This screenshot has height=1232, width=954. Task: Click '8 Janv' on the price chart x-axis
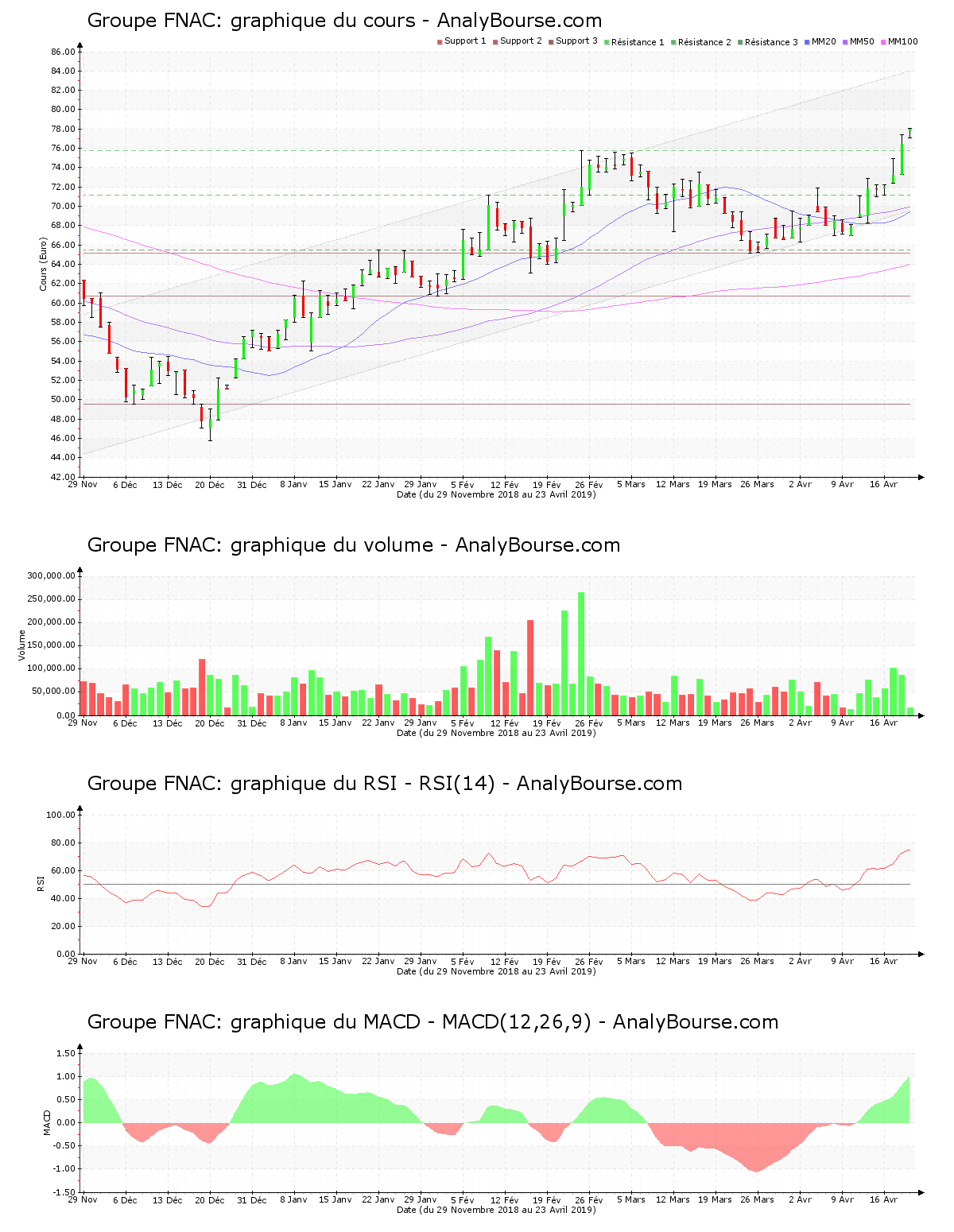pyautogui.click(x=293, y=485)
